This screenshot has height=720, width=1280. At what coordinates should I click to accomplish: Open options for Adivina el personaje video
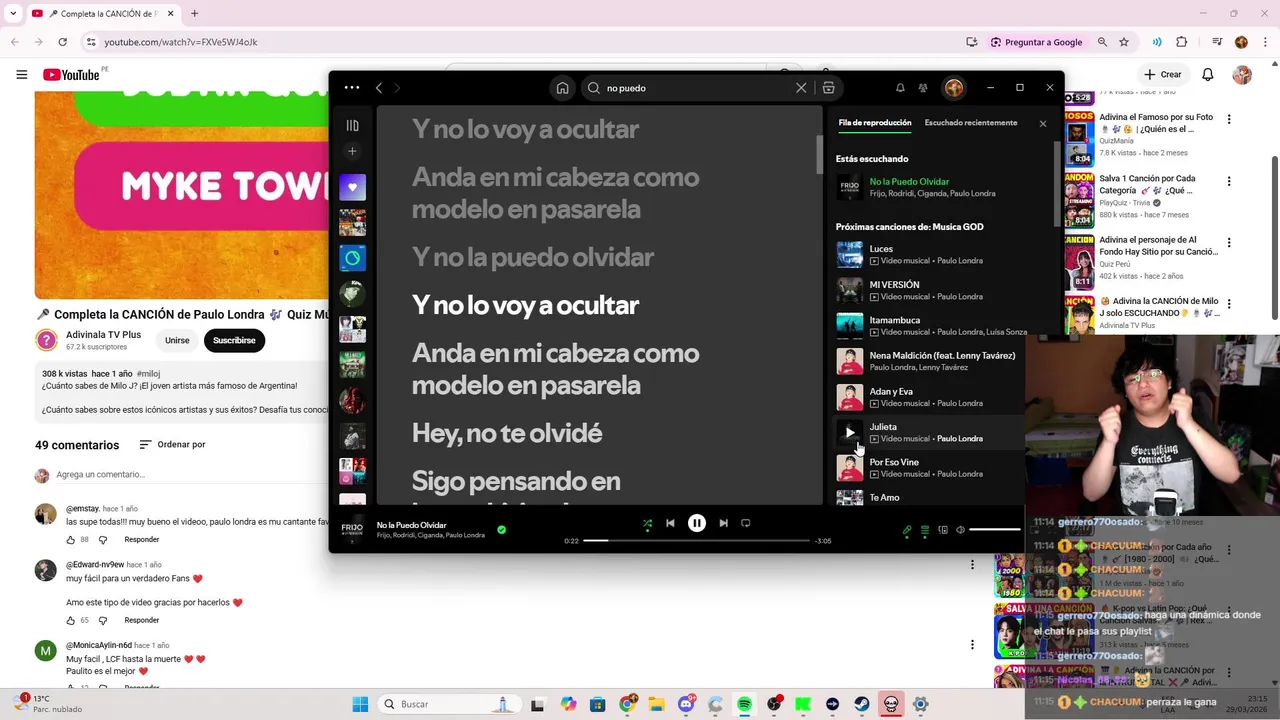[1229, 242]
